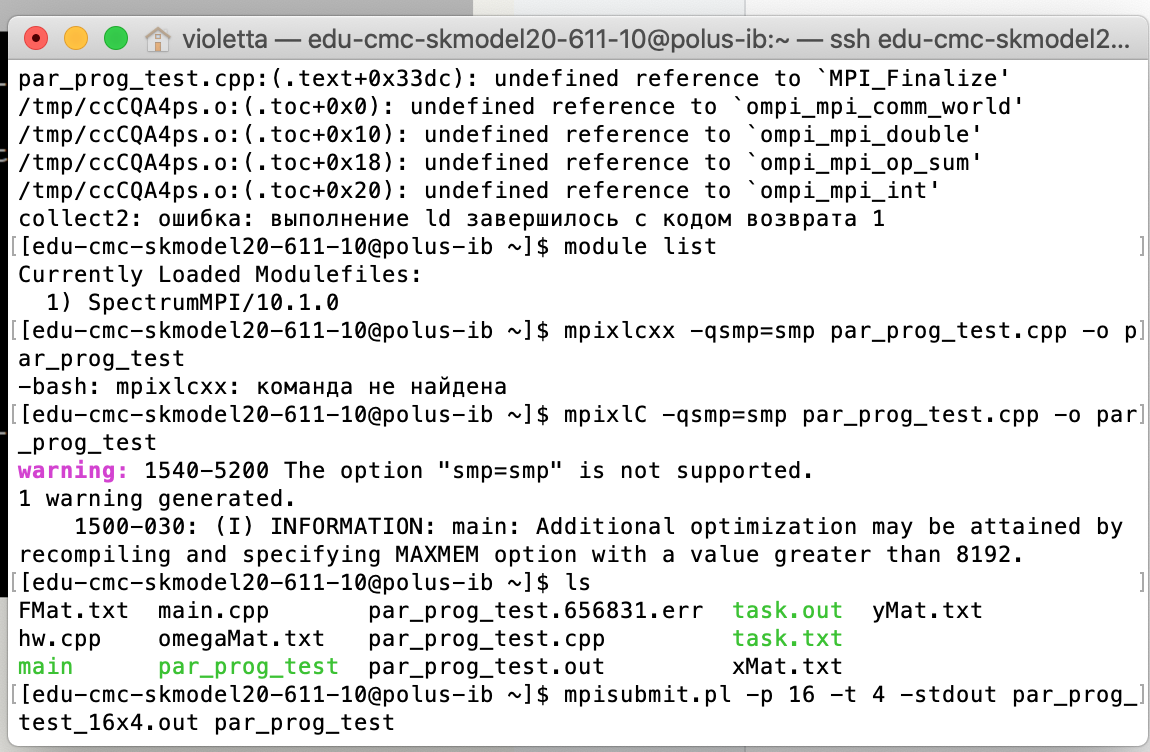This screenshot has width=1150, height=752.
Task: Click the 'yMat.txt' filename
Action: pos(927,610)
